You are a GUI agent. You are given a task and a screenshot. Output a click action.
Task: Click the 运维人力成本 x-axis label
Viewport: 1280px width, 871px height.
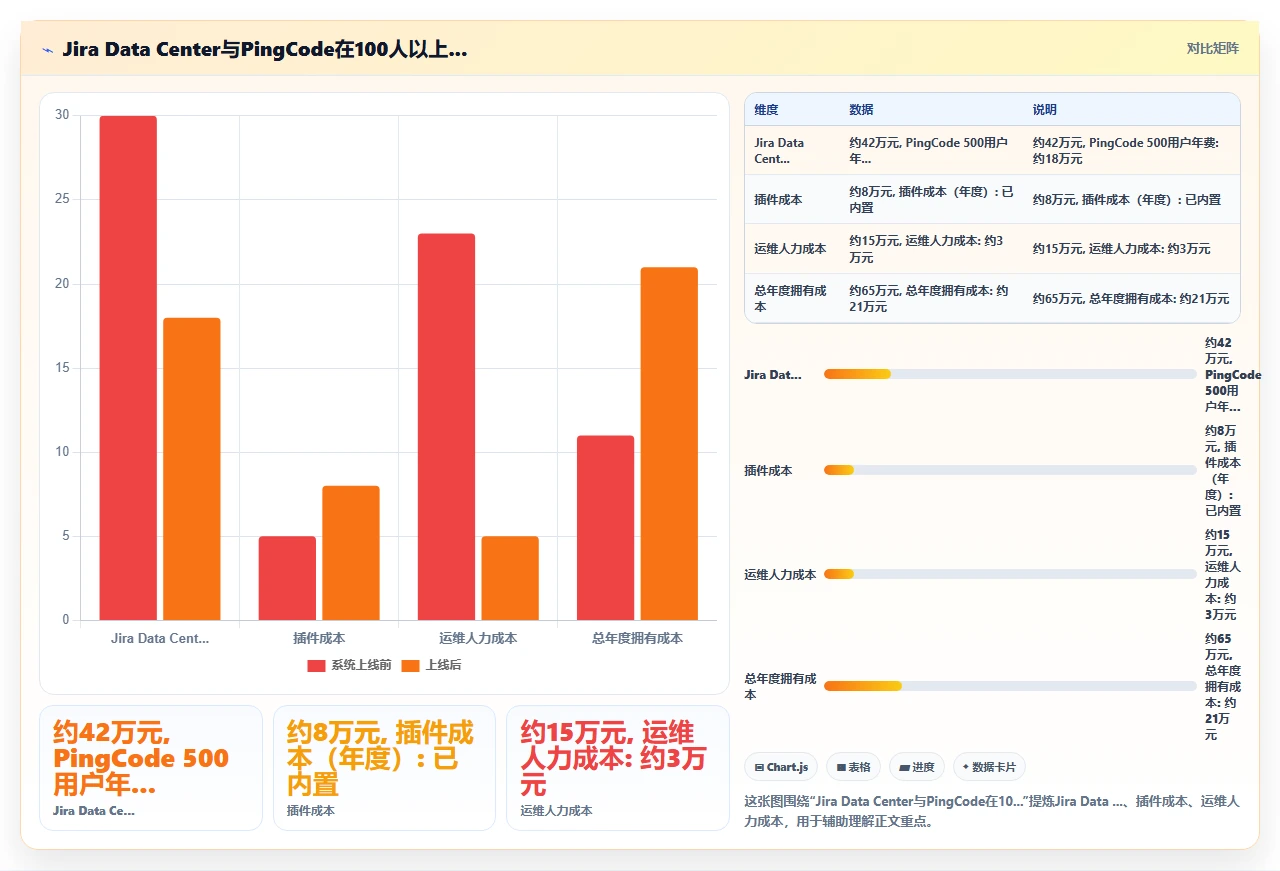pos(478,638)
